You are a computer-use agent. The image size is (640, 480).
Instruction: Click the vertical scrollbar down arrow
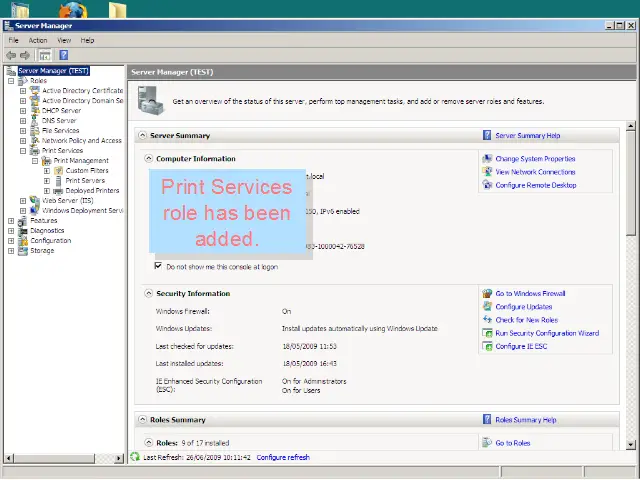point(631,444)
